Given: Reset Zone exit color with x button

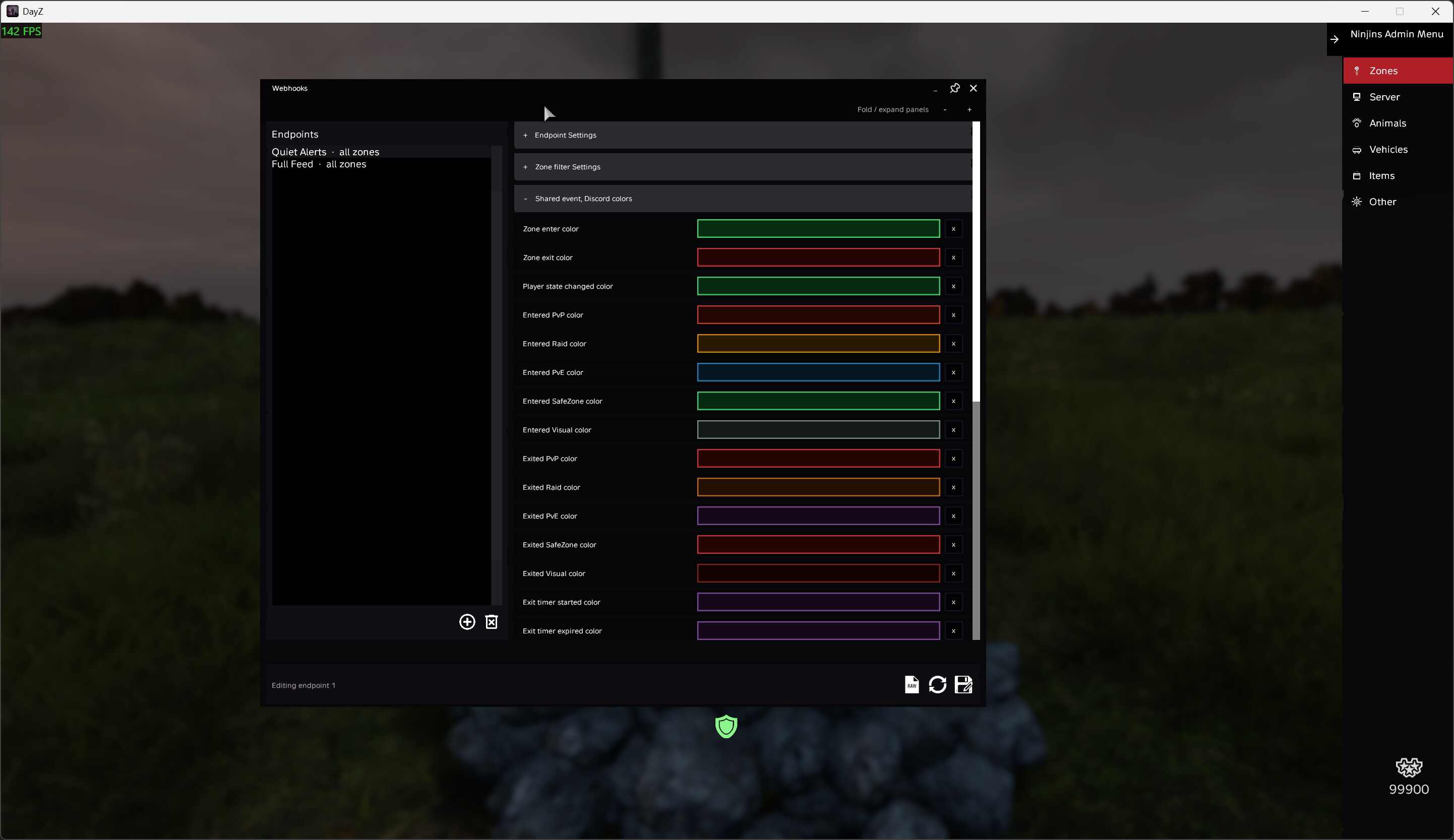Looking at the screenshot, I should pos(954,257).
